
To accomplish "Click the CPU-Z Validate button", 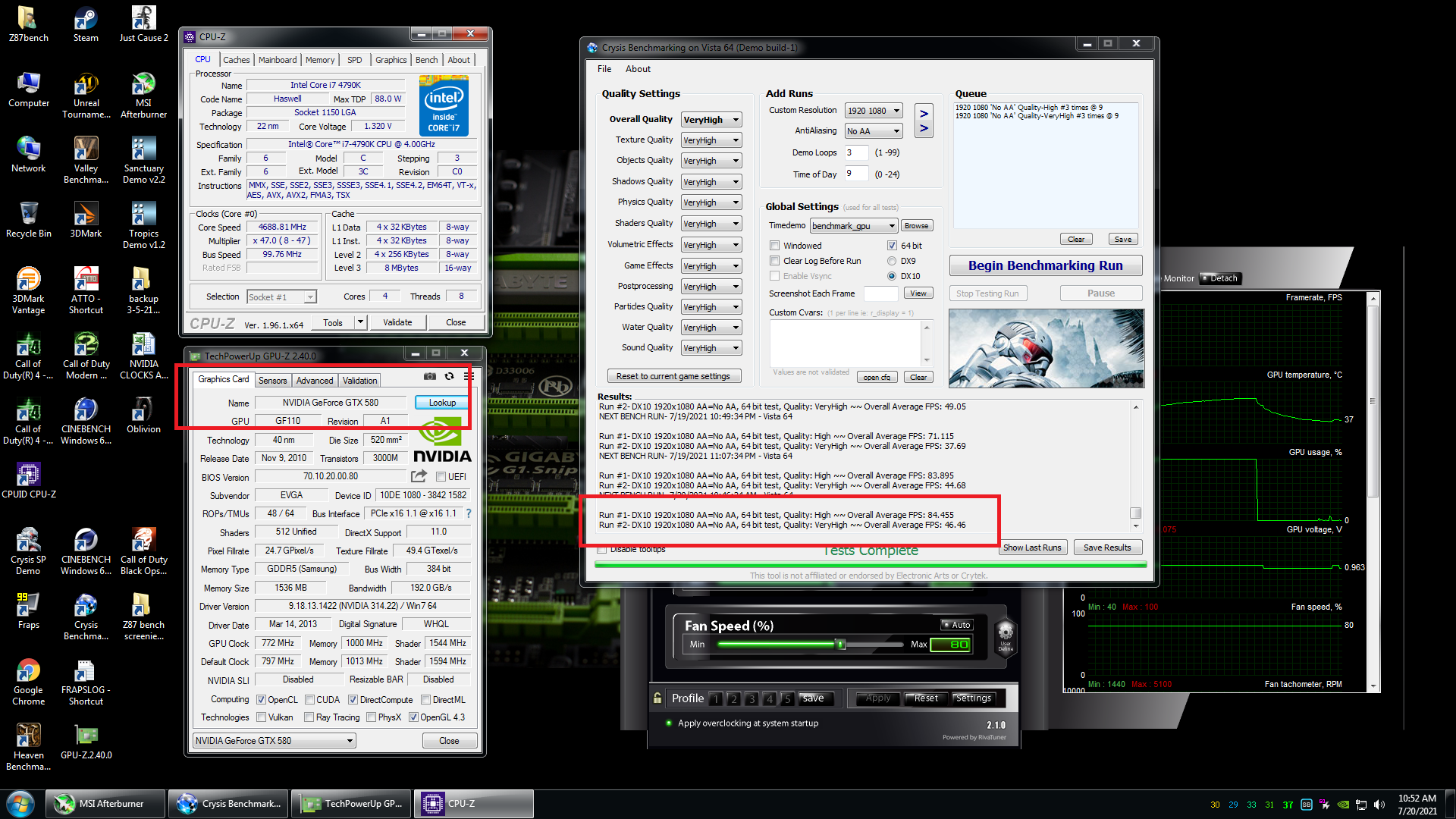I will 397,322.
